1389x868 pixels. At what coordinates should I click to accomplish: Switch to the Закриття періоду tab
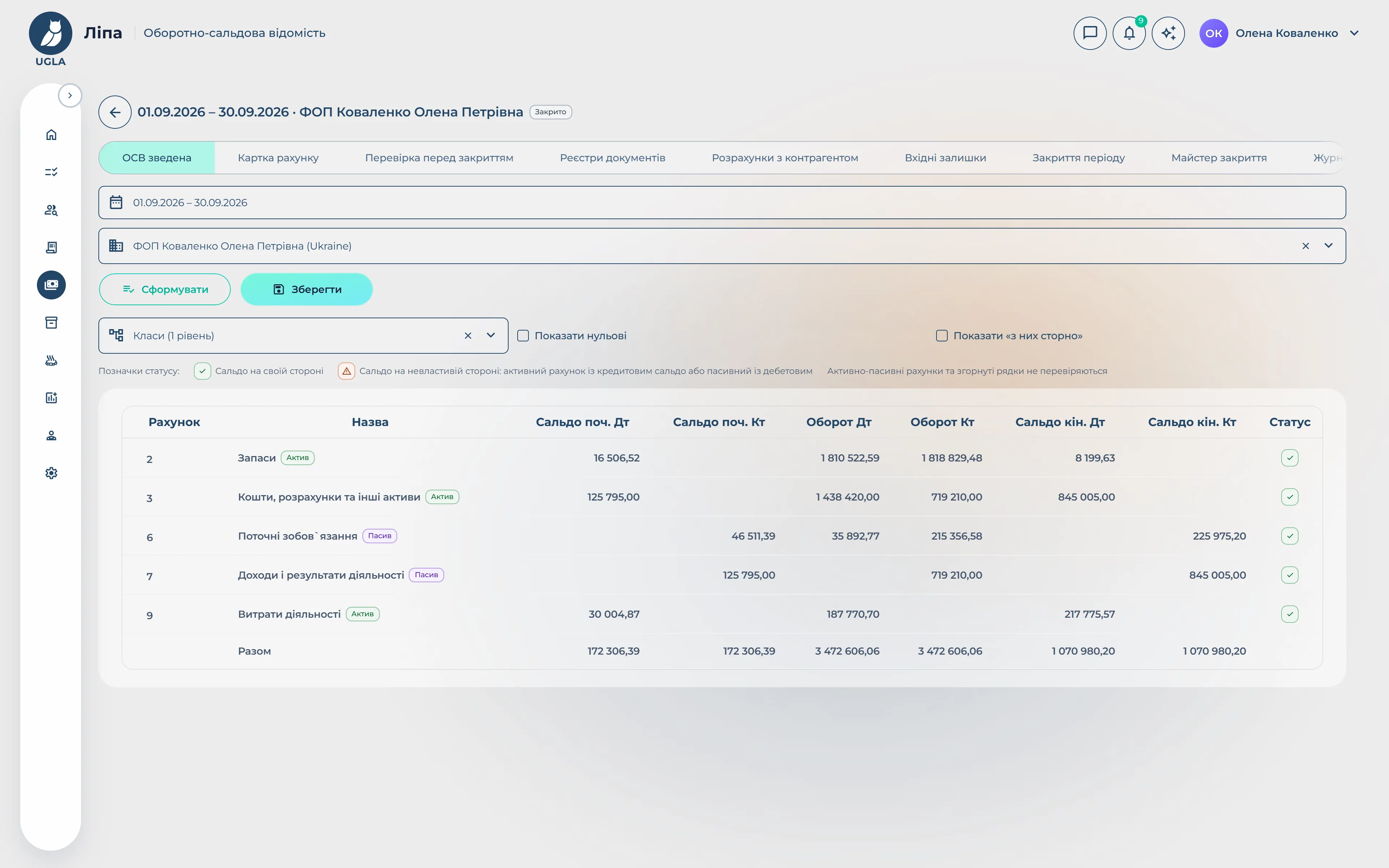pyautogui.click(x=1078, y=158)
